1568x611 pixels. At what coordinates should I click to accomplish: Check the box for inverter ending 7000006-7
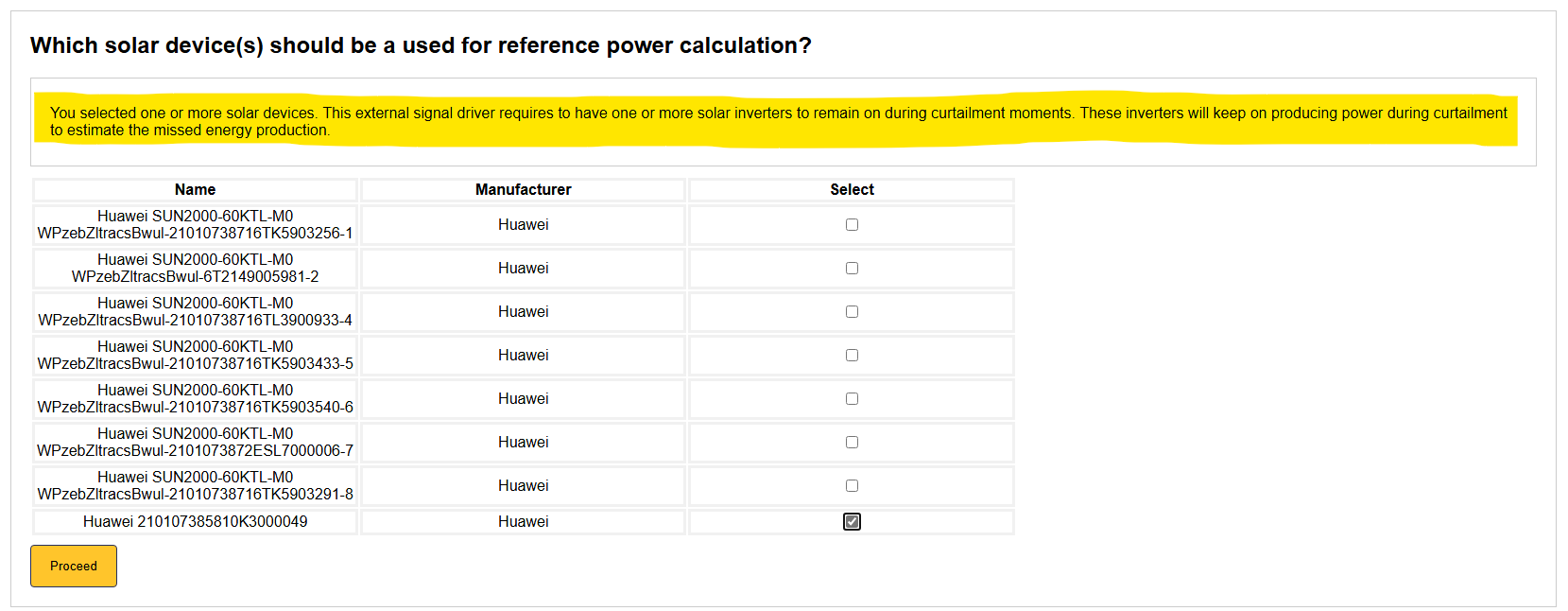852,443
